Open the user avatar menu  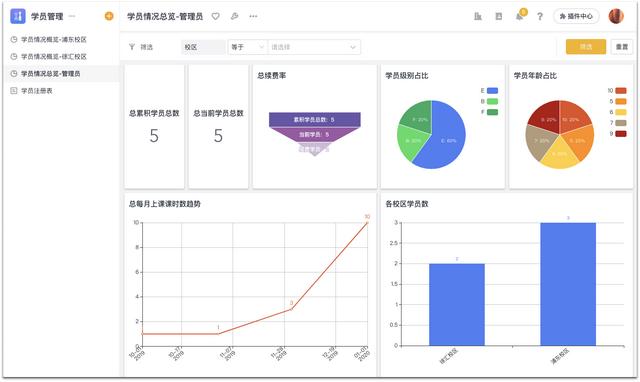616,16
